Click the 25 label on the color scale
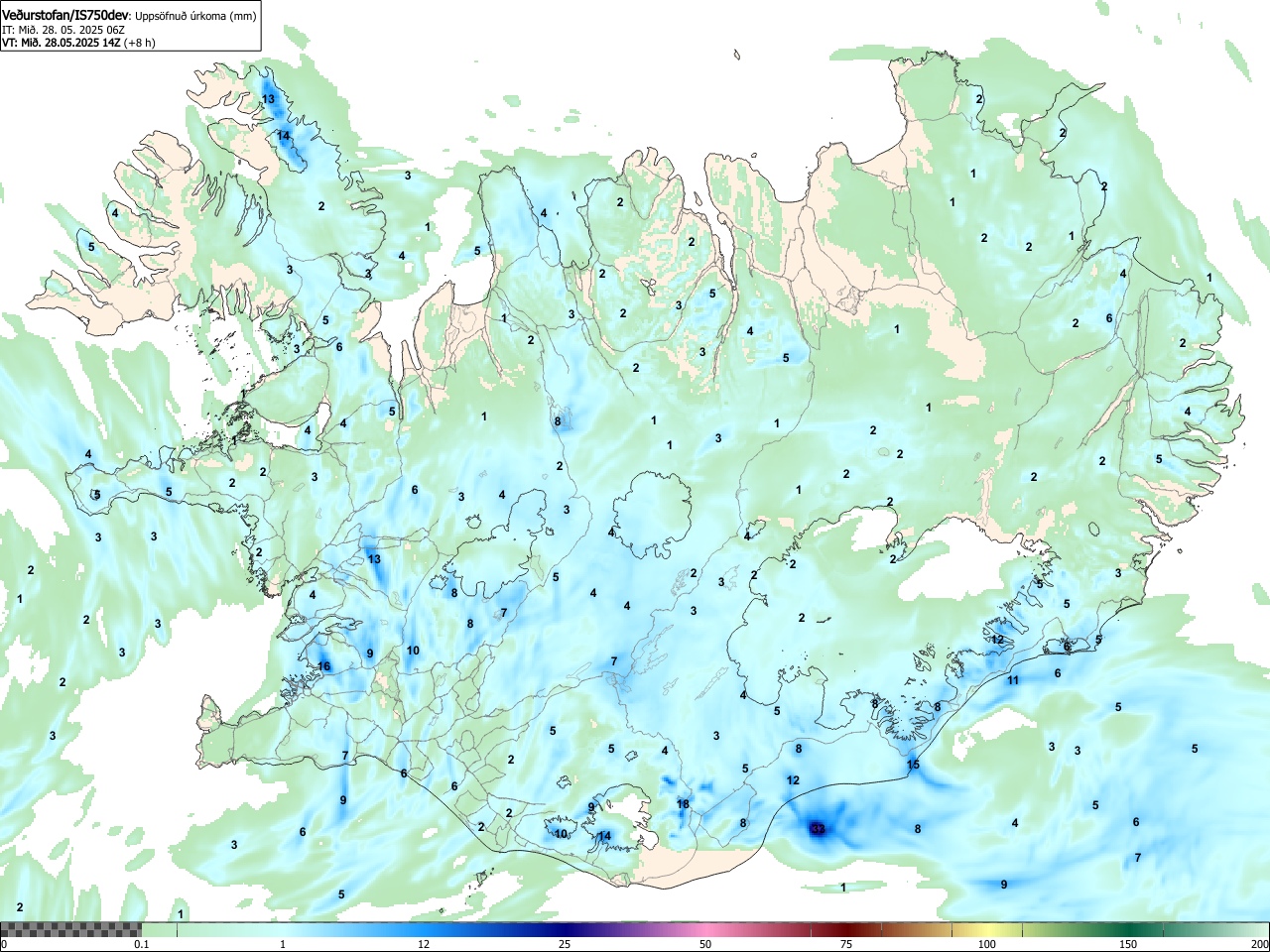Image resolution: width=1270 pixels, height=952 pixels. point(564,944)
